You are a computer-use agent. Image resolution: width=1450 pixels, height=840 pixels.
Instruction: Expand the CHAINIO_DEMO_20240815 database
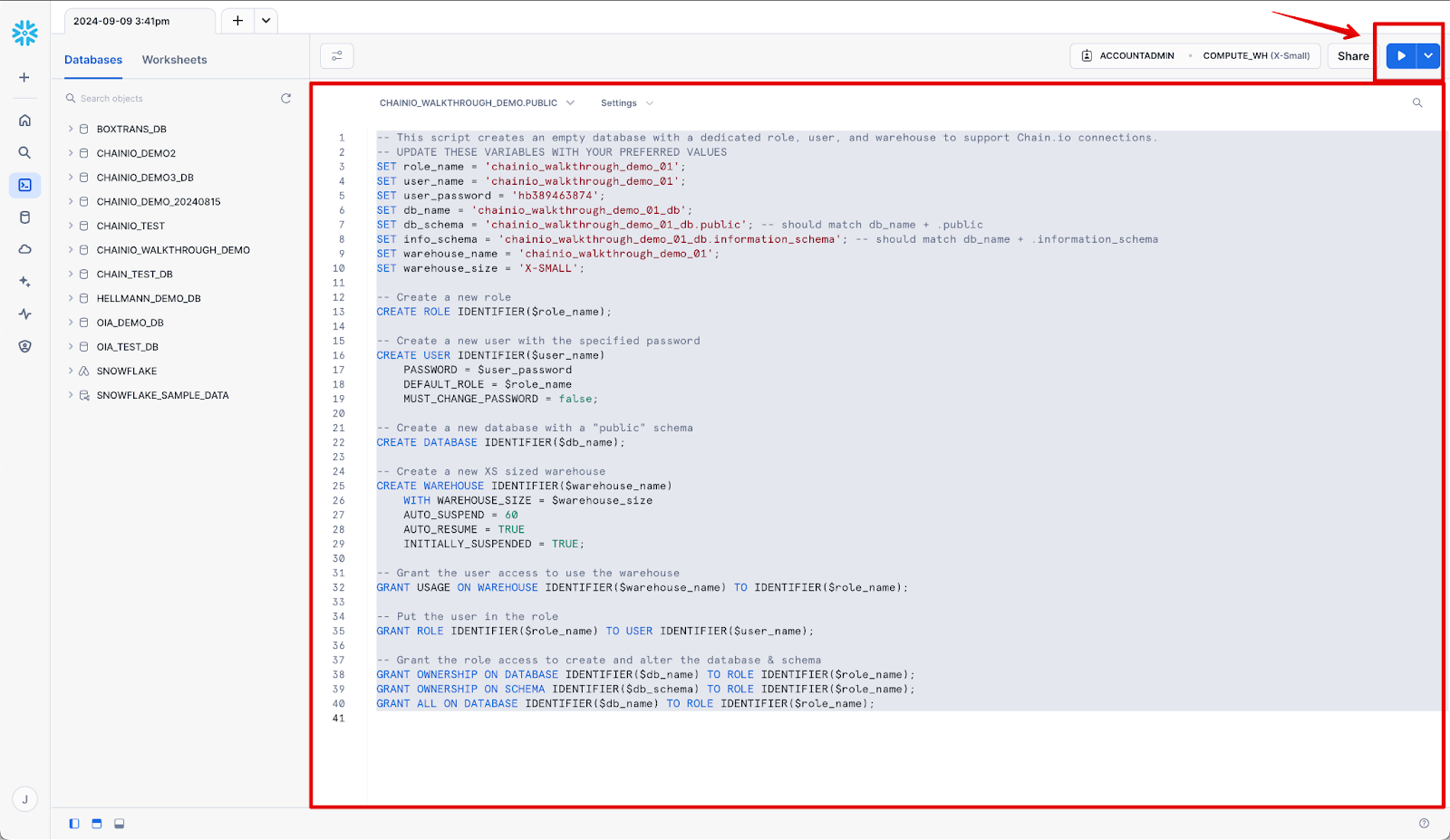tap(71, 201)
